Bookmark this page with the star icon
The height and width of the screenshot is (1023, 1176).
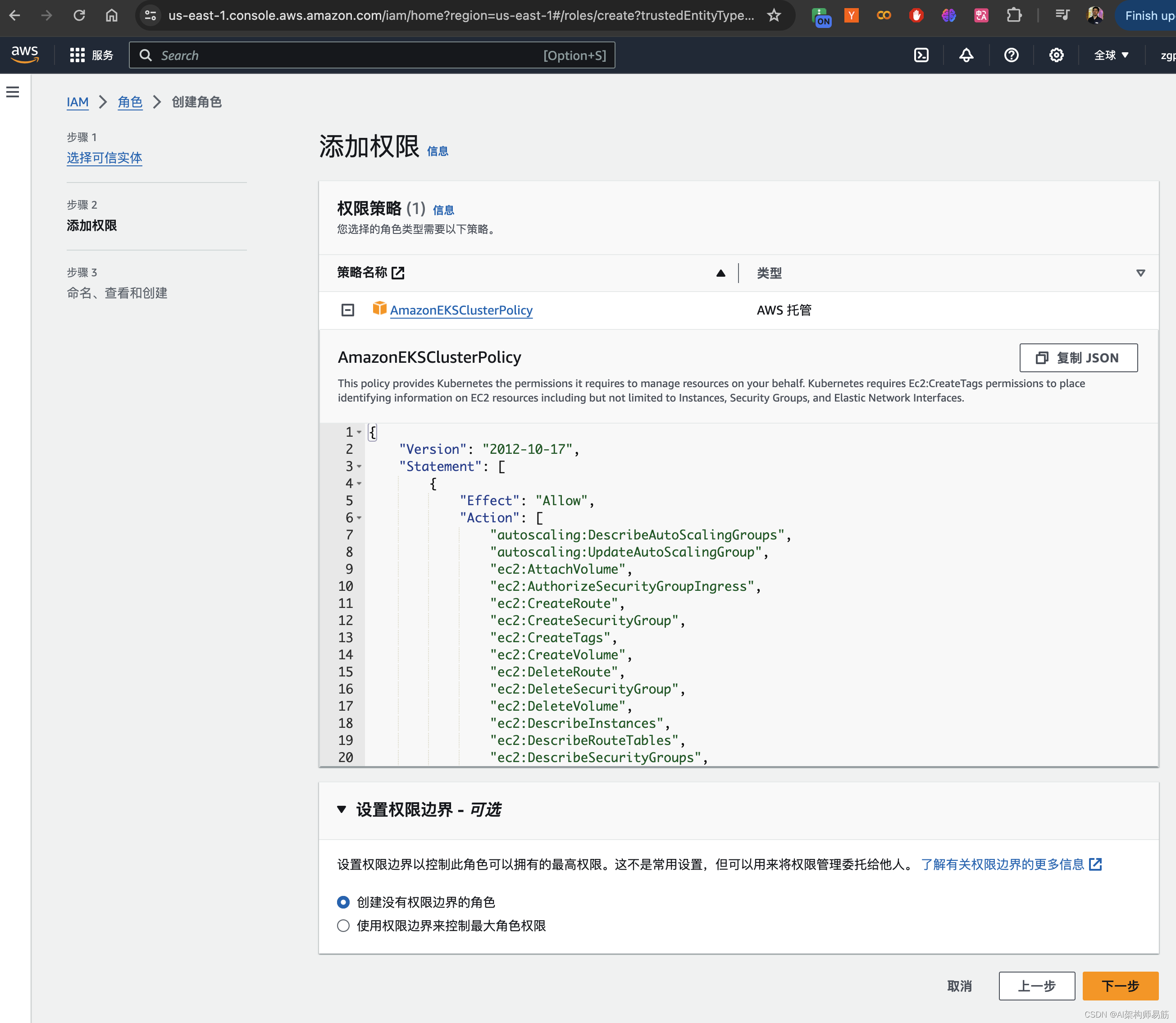pyautogui.click(x=774, y=15)
